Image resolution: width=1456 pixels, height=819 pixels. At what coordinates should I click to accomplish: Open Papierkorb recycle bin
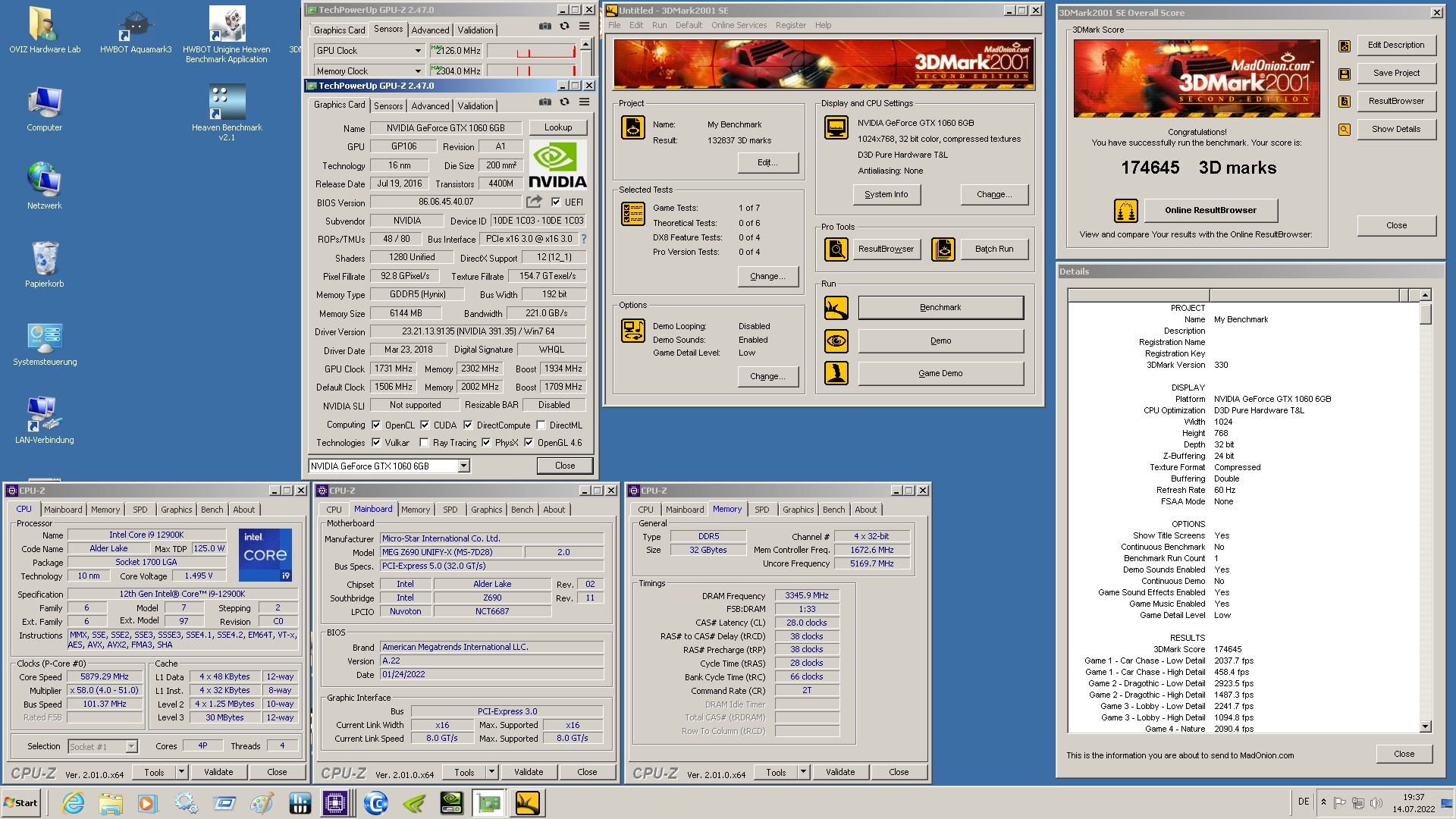[45, 264]
